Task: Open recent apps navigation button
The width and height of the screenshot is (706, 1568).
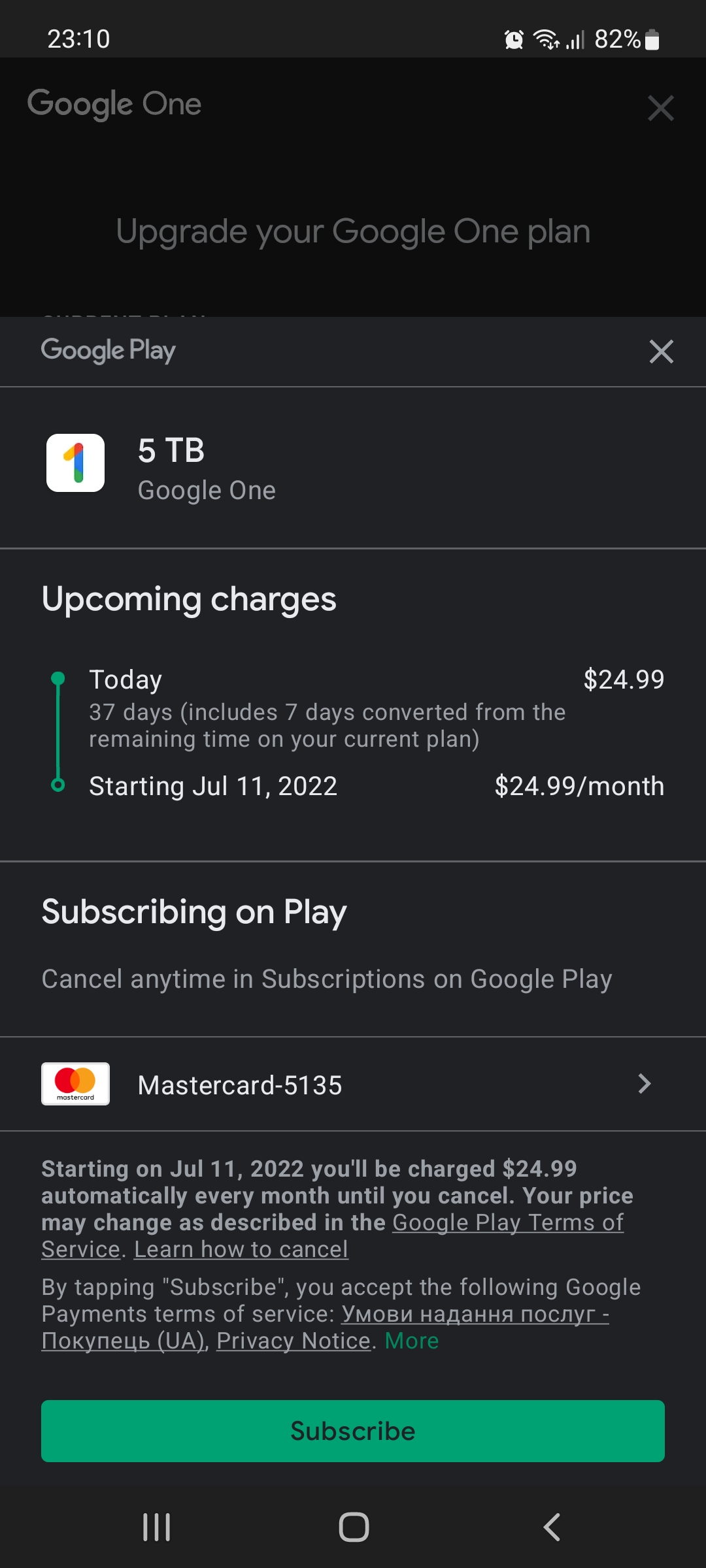Action: pos(156,1527)
